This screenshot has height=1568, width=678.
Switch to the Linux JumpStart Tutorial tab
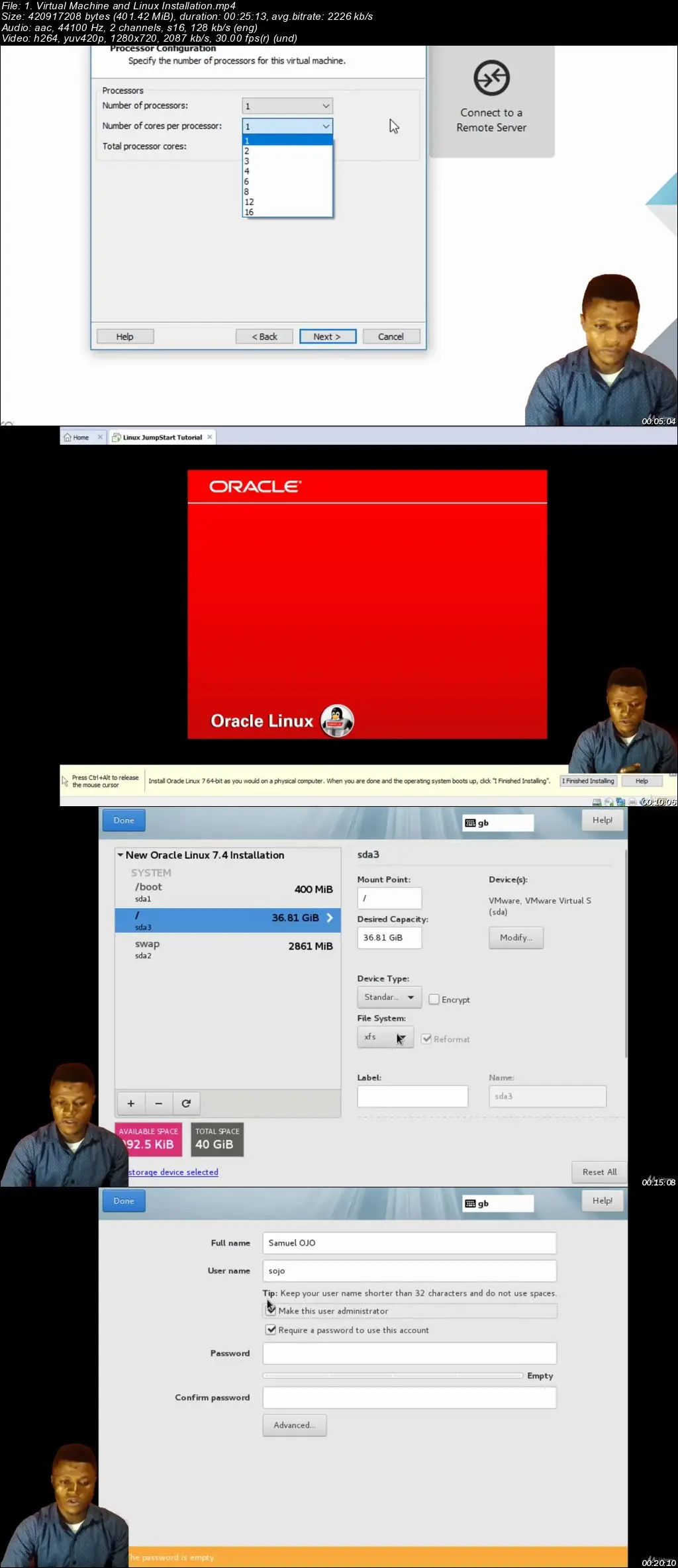162,438
